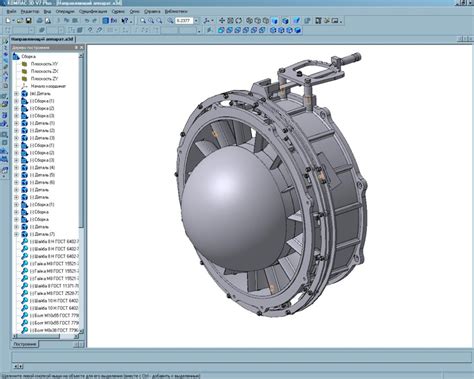
Task: Expand the Деталь (6) node
Action: pos(16,182)
